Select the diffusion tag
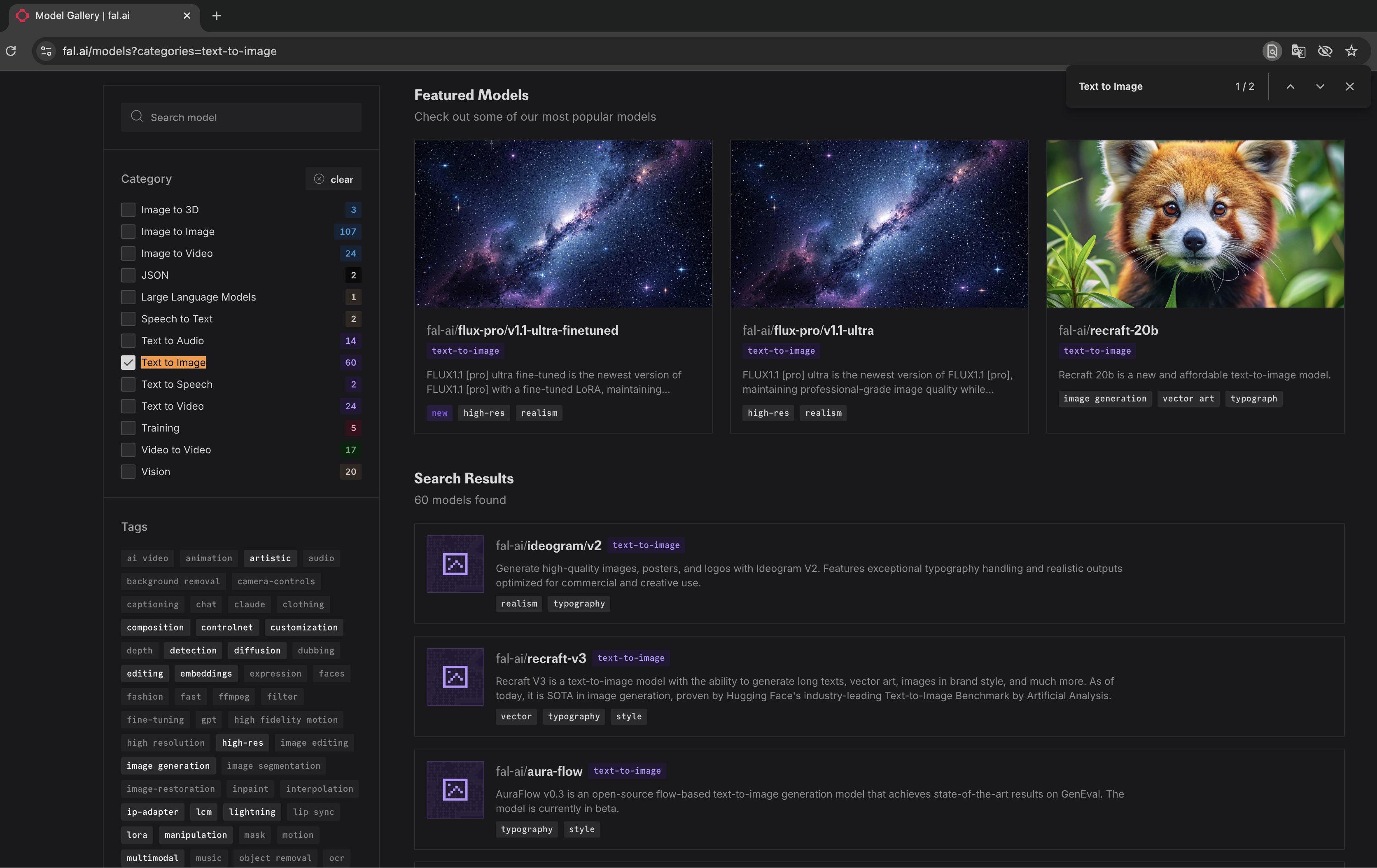Screen dimensions: 1377x868 click(x=257, y=650)
